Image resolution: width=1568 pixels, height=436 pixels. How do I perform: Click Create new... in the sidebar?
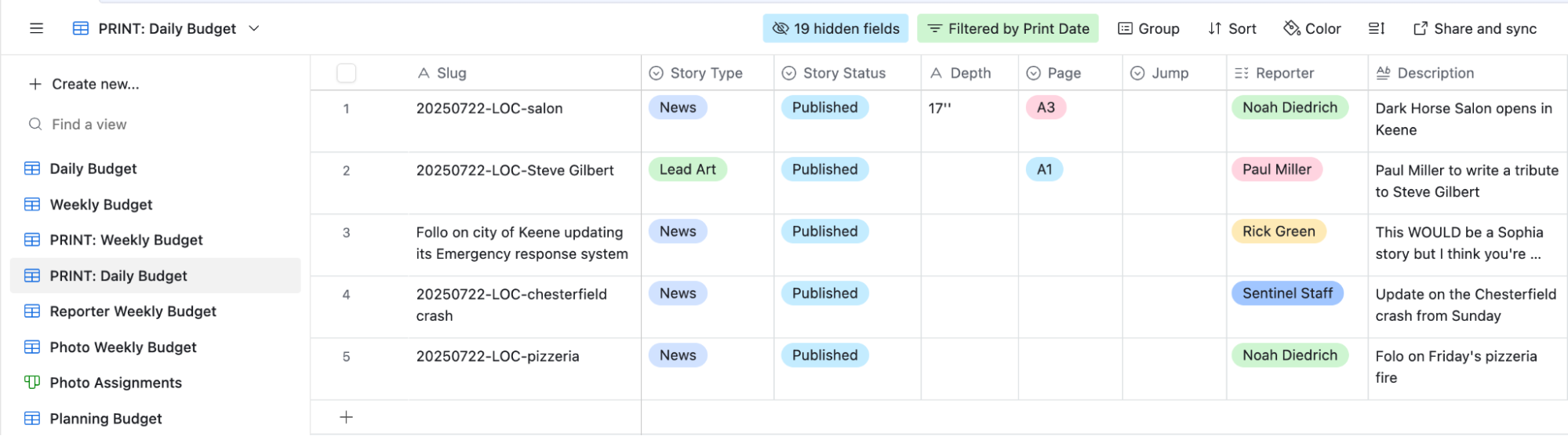point(84,84)
